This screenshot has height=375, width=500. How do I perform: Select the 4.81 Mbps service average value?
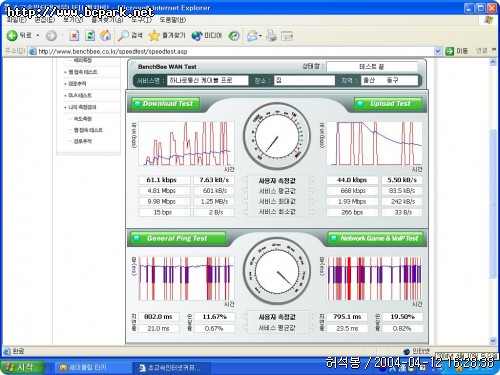pyautogui.click(x=164, y=191)
